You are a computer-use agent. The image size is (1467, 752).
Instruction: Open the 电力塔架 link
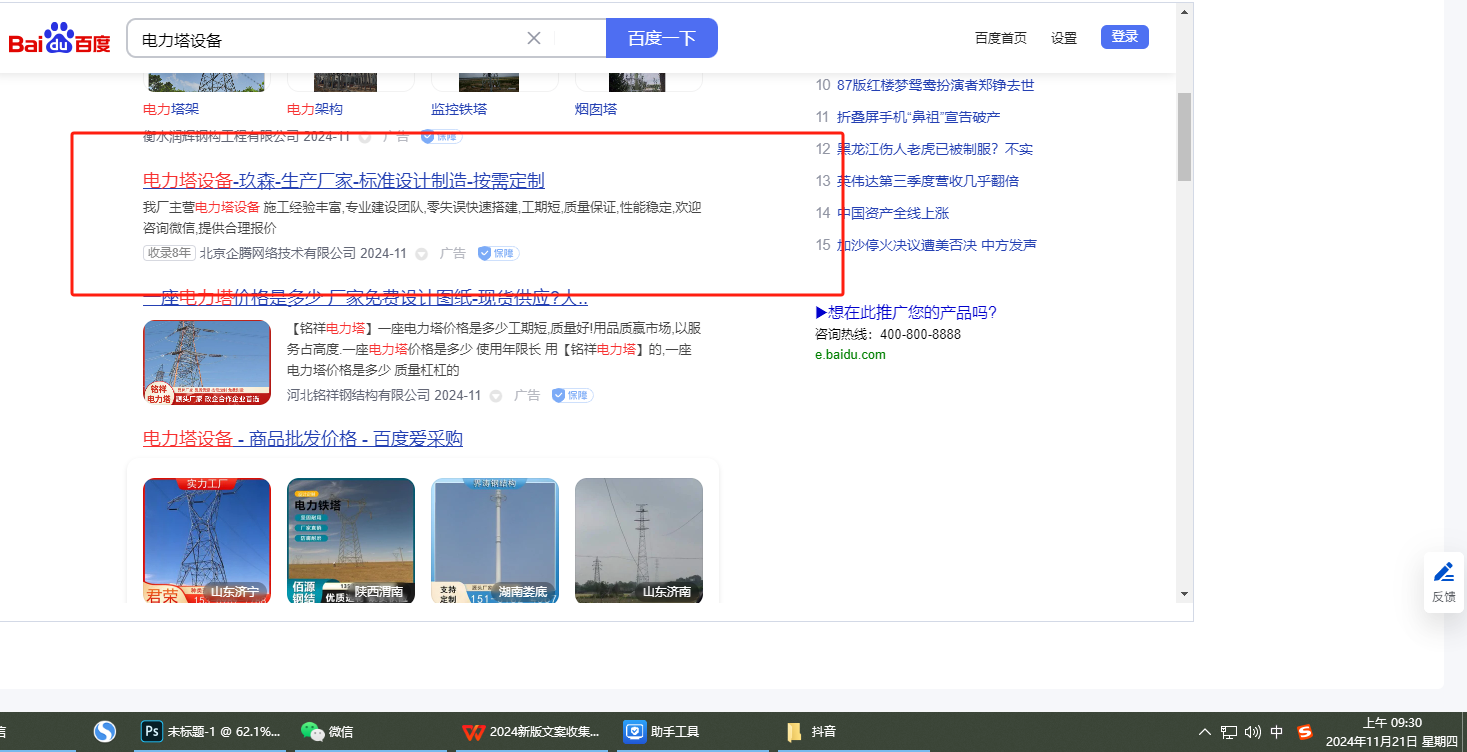(171, 109)
